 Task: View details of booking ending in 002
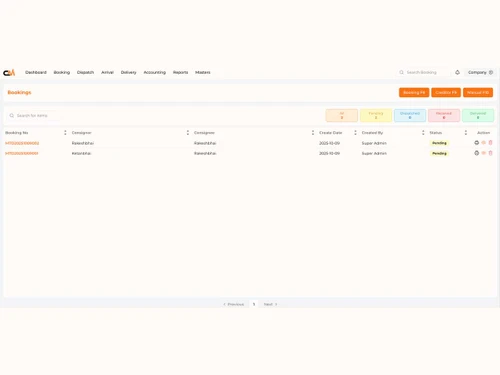[484, 143]
